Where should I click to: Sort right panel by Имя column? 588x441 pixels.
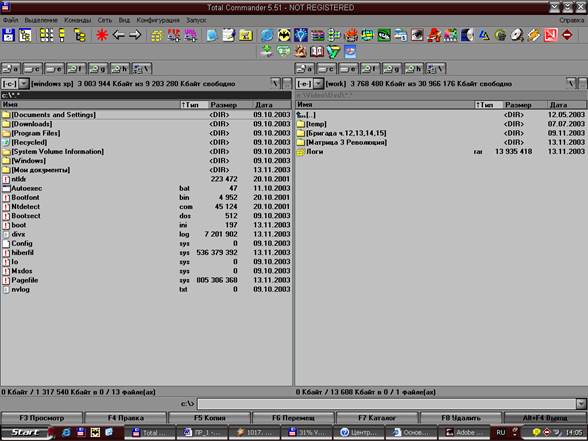(x=385, y=105)
